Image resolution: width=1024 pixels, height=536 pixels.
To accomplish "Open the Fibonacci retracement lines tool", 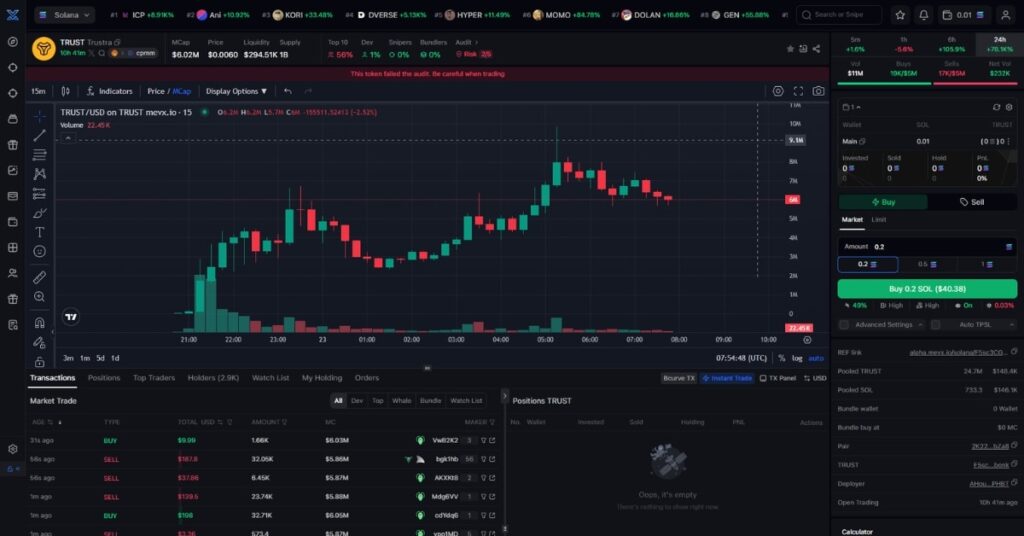I will point(39,155).
